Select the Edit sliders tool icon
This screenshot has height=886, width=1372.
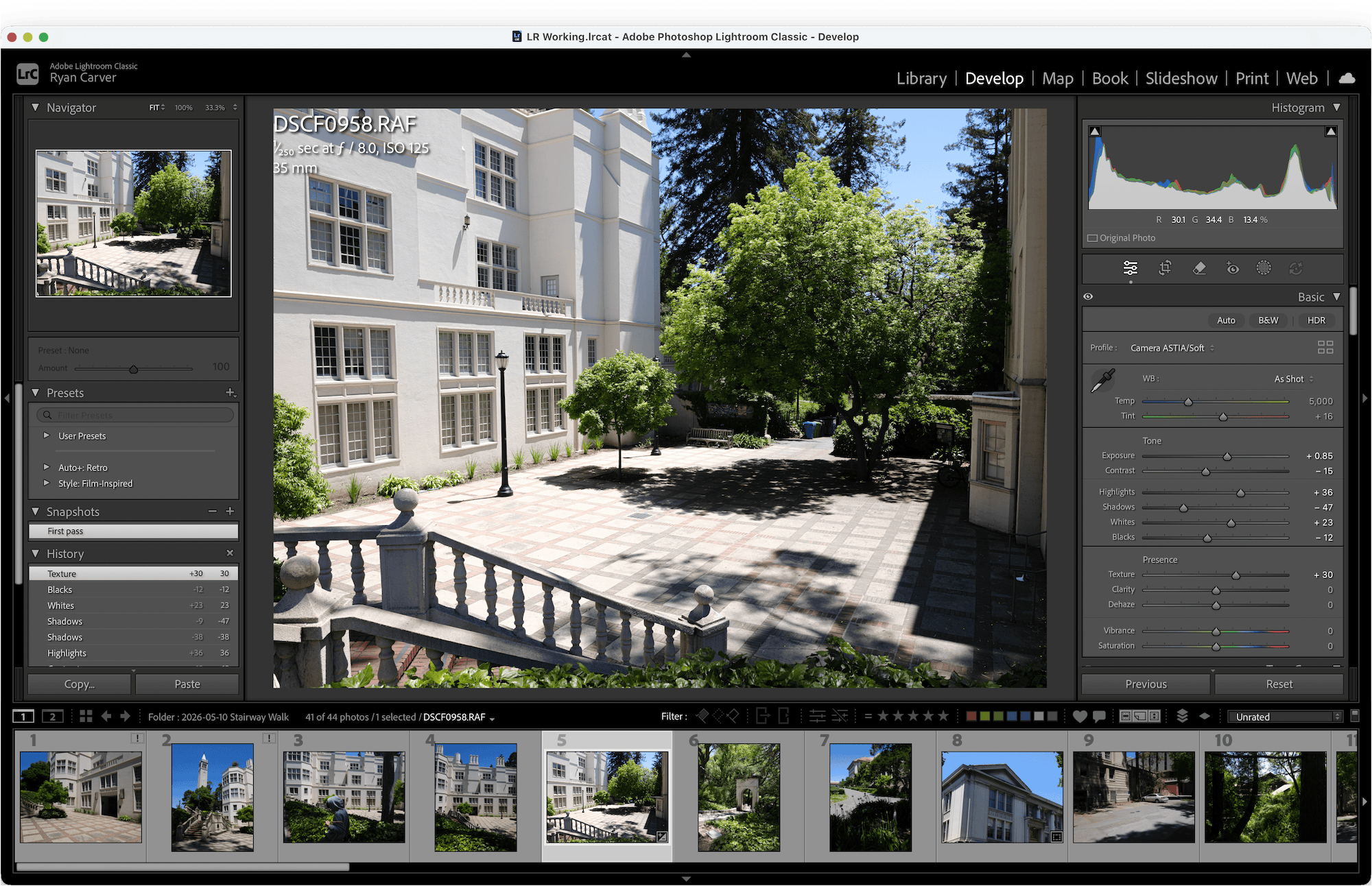(1130, 268)
